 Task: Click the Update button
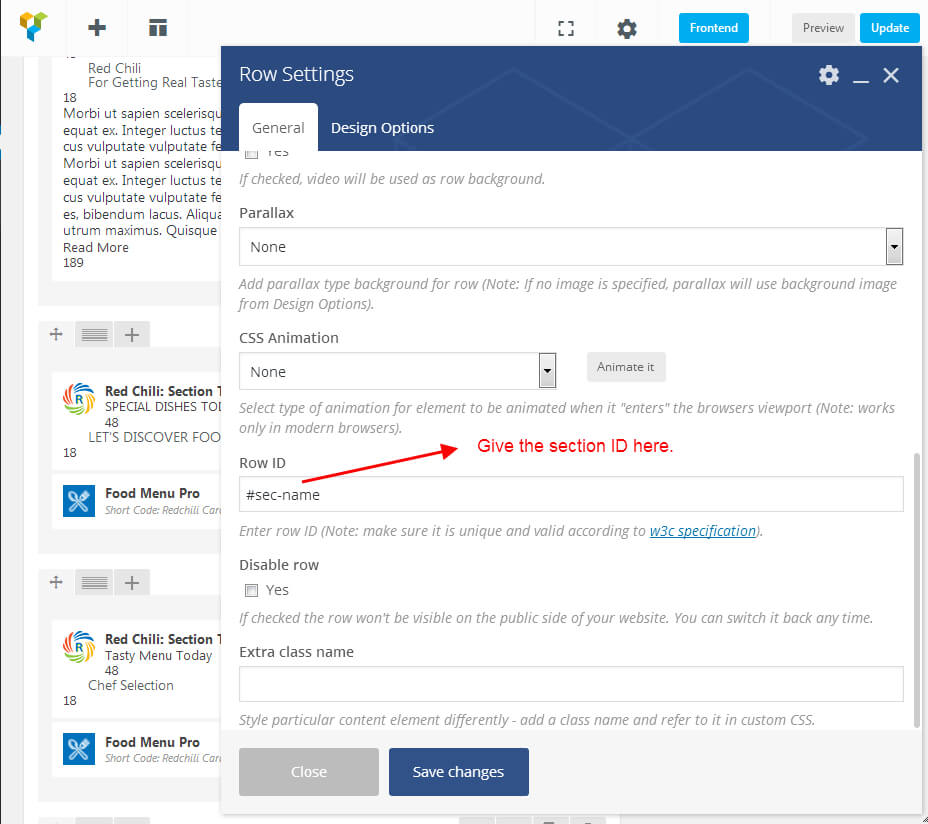[890, 28]
